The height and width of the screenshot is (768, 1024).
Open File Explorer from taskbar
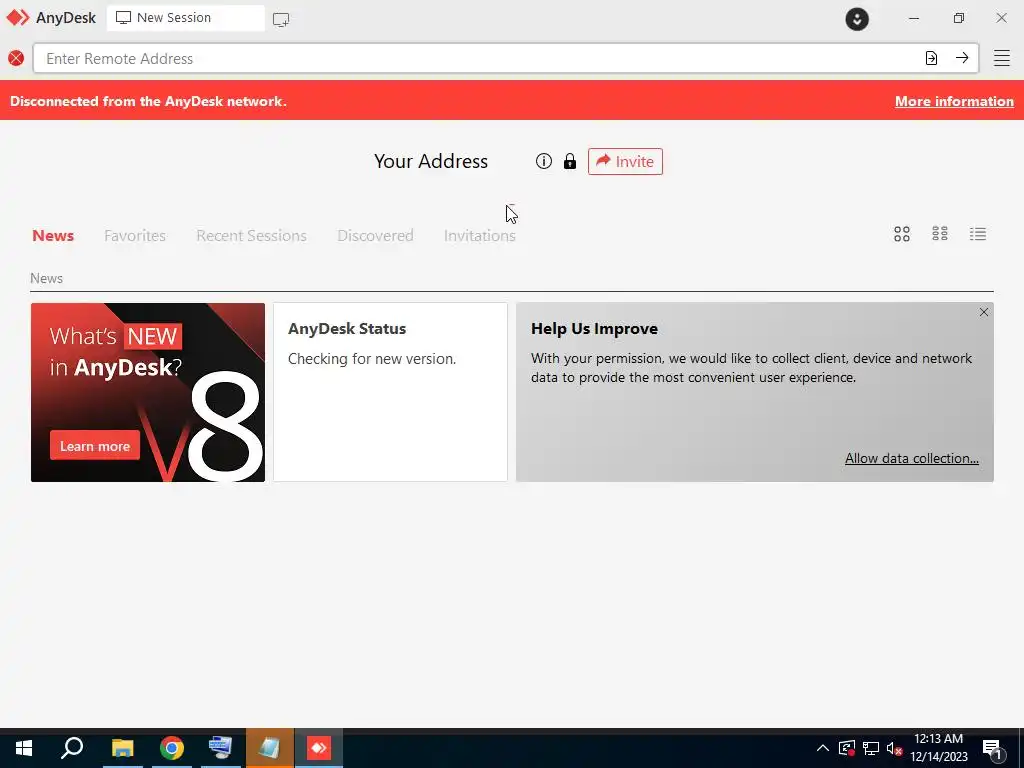click(122, 748)
